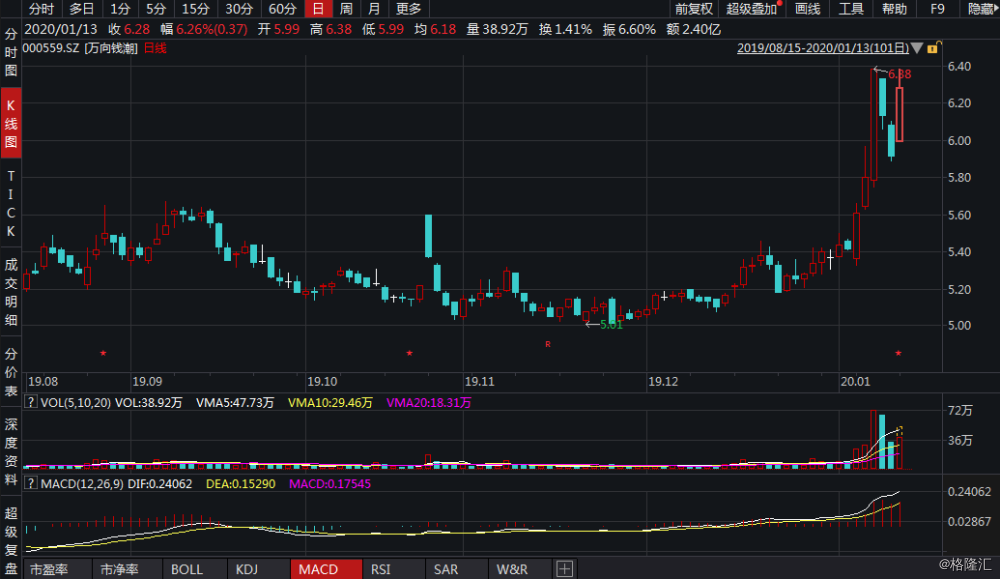This screenshot has width=1000, height=579.
Task: Click the DEA:0.15290 value
Action: coord(240,484)
